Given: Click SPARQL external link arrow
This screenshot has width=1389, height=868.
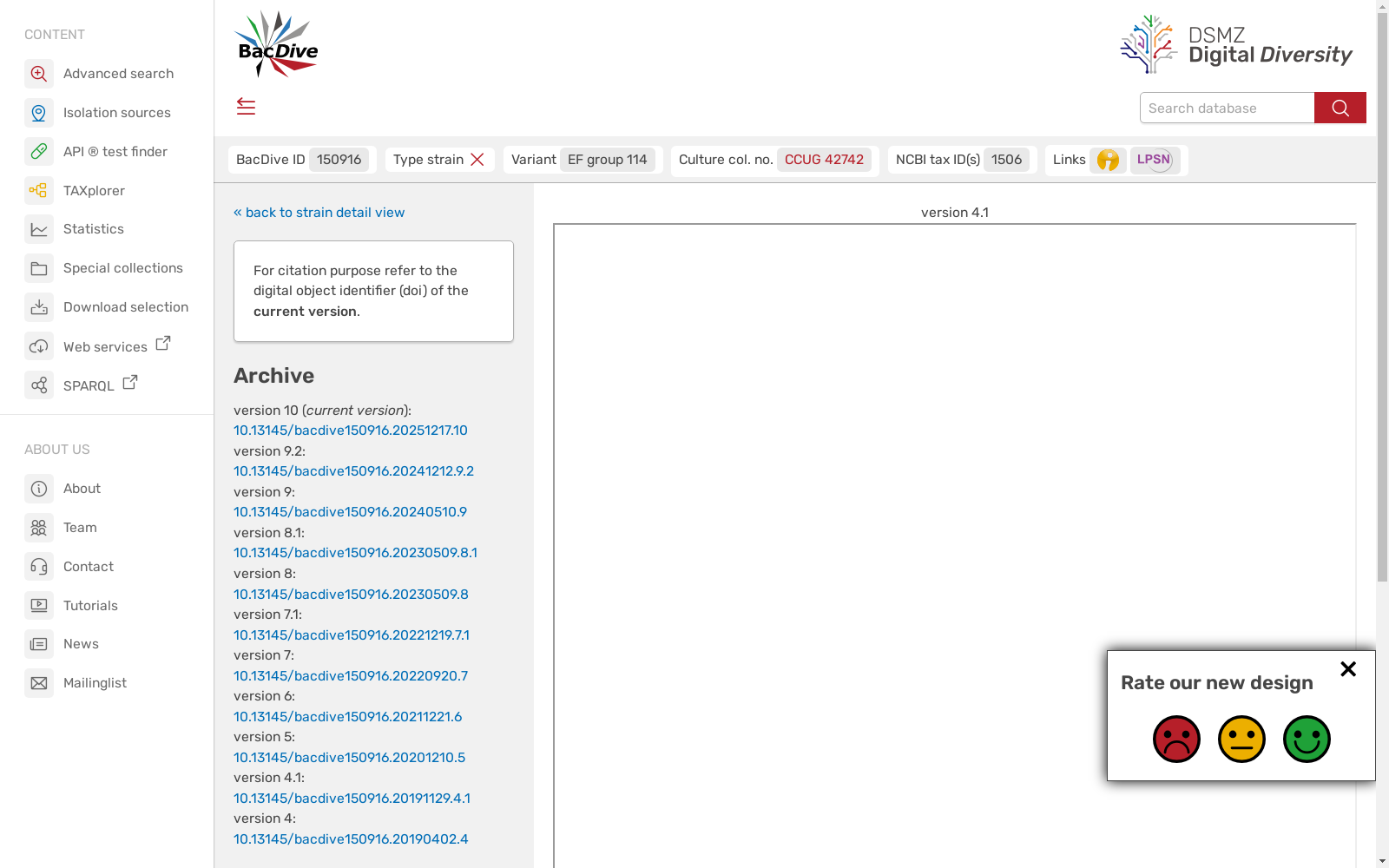Looking at the screenshot, I should click(130, 382).
